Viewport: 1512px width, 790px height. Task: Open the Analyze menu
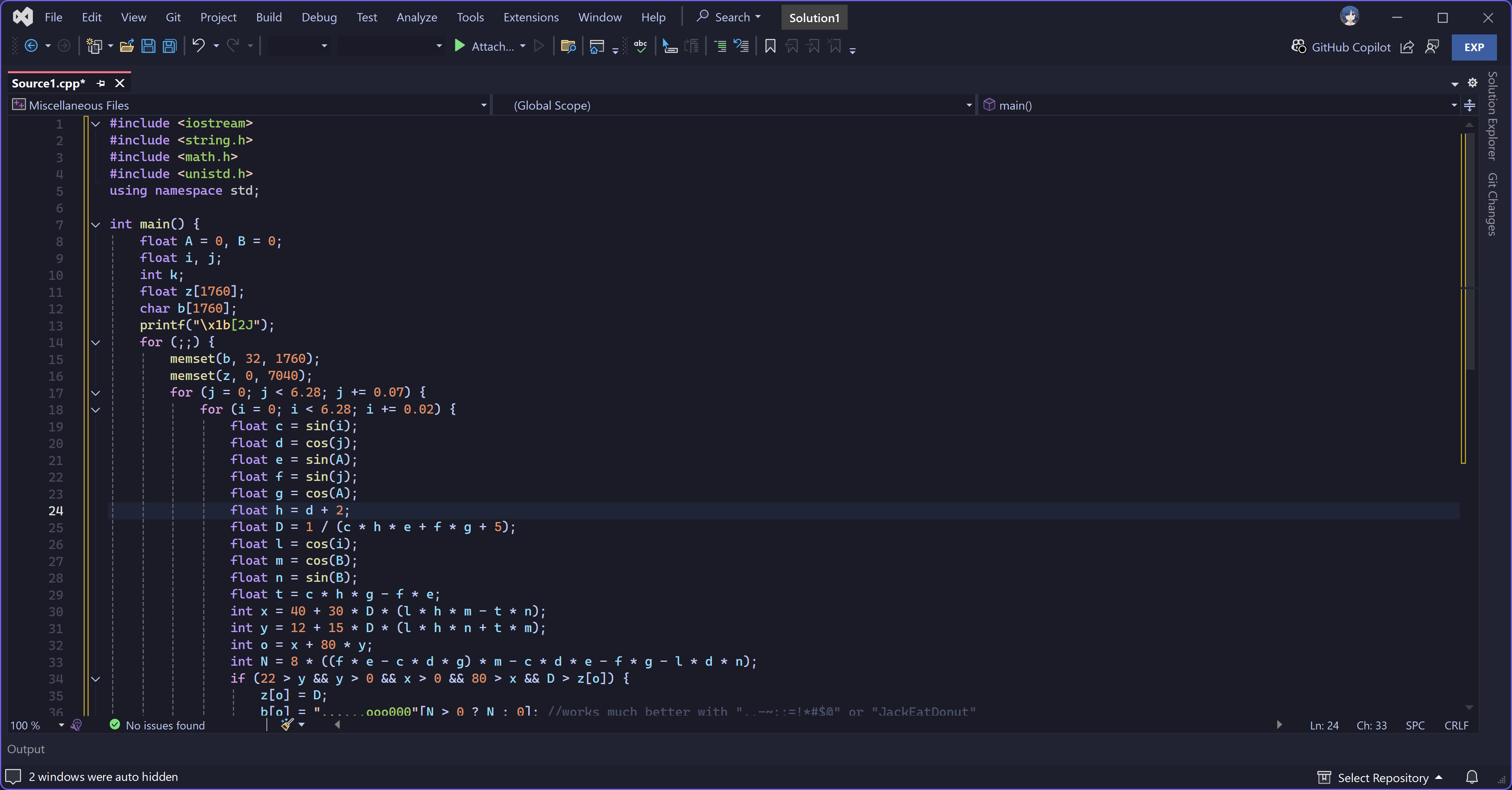coord(417,17)
